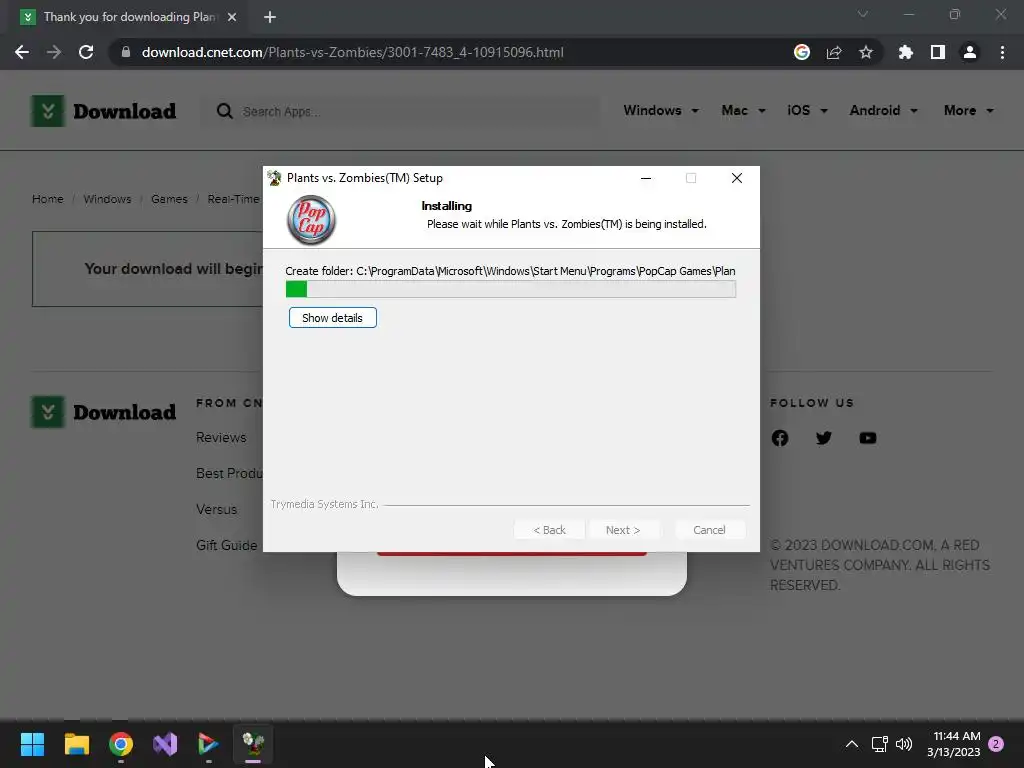Toggle Chrome side panel
Image resolution: width=1024 pixels, height=768 pixels.
click(938, 52)
